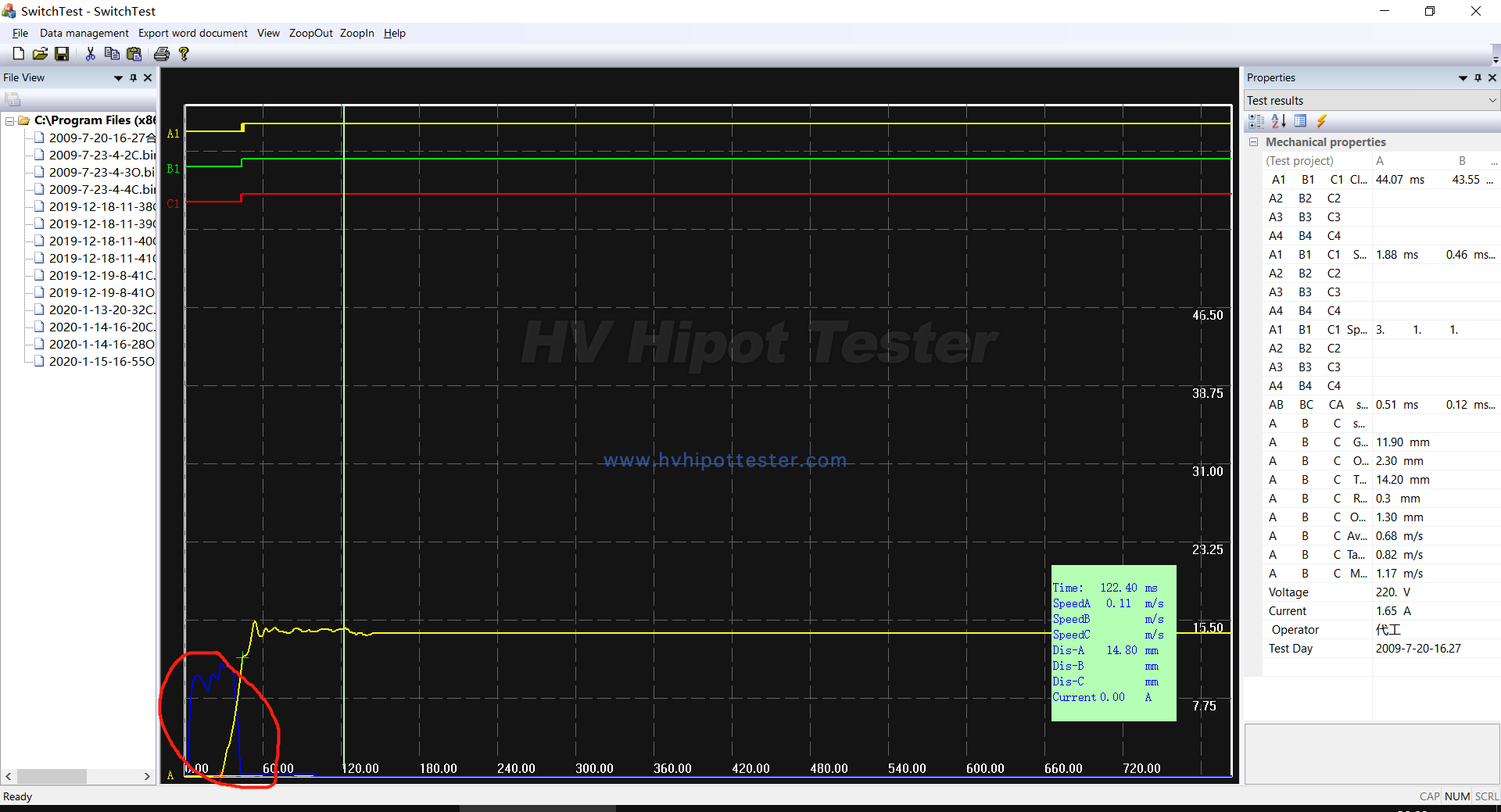Click the 11.90 mm value cell
Screen dimensions: 1501x812
pyautogui.click(x=1402, y=442)
